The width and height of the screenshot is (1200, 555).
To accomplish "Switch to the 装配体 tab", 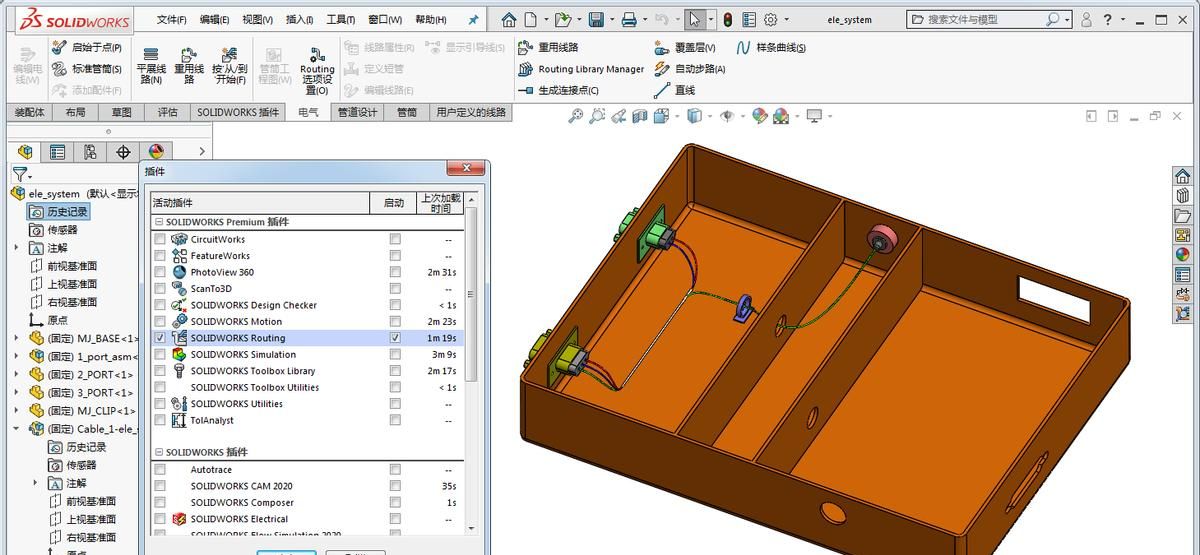I will pyautogui.click(x=29, y=113).
